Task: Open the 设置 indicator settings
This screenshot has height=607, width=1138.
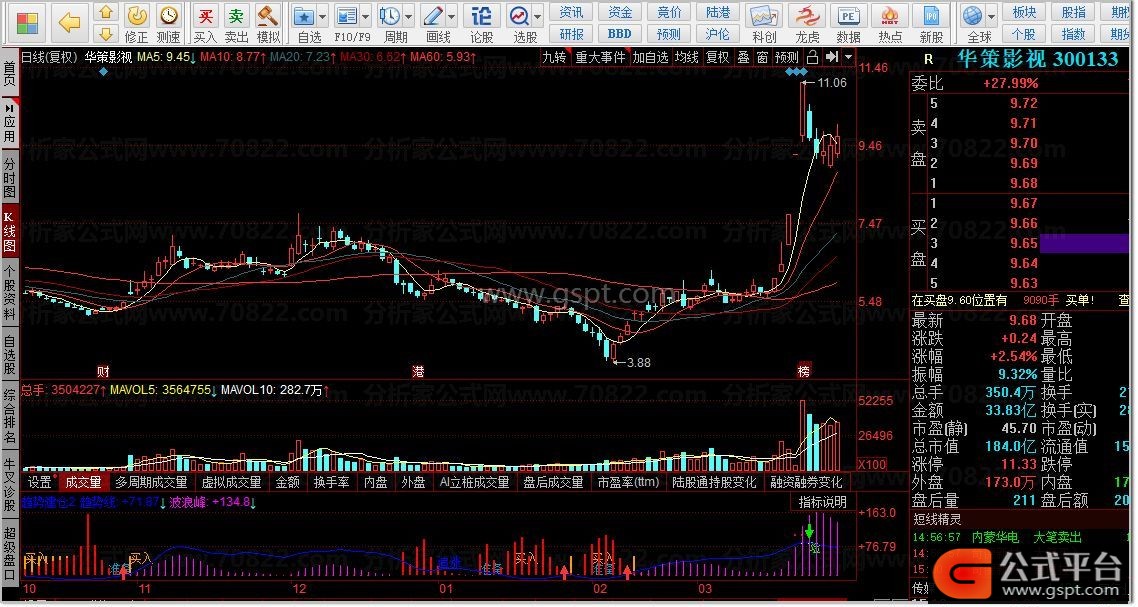Action: coord(40,482)
